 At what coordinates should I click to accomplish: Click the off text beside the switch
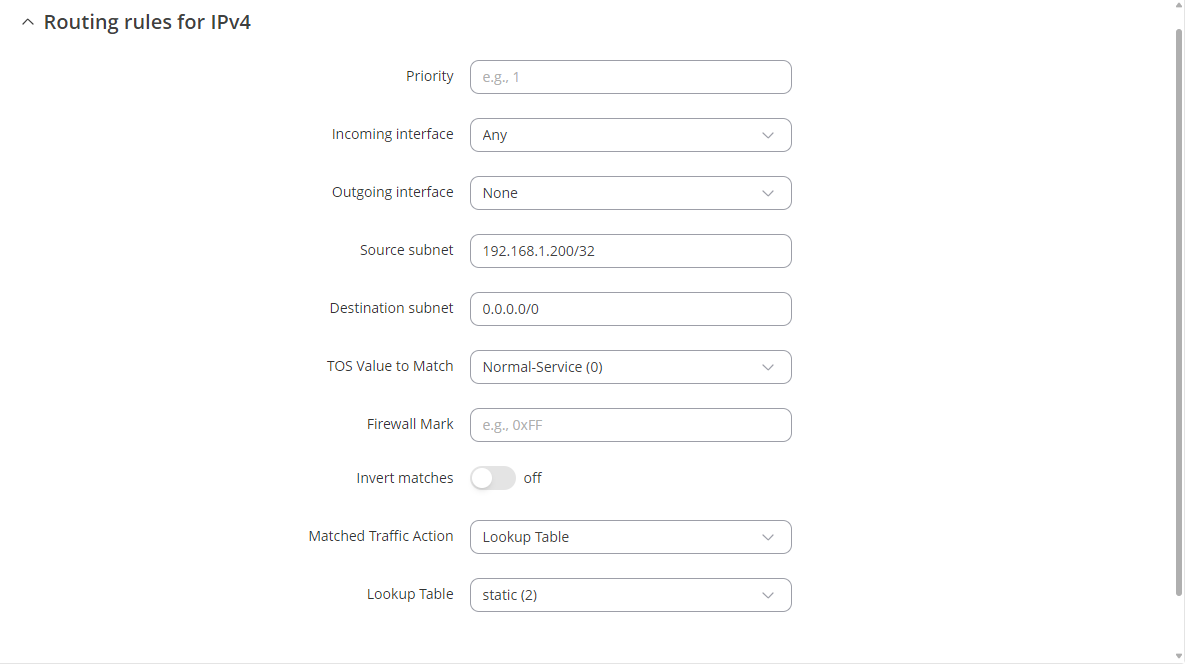532,478
